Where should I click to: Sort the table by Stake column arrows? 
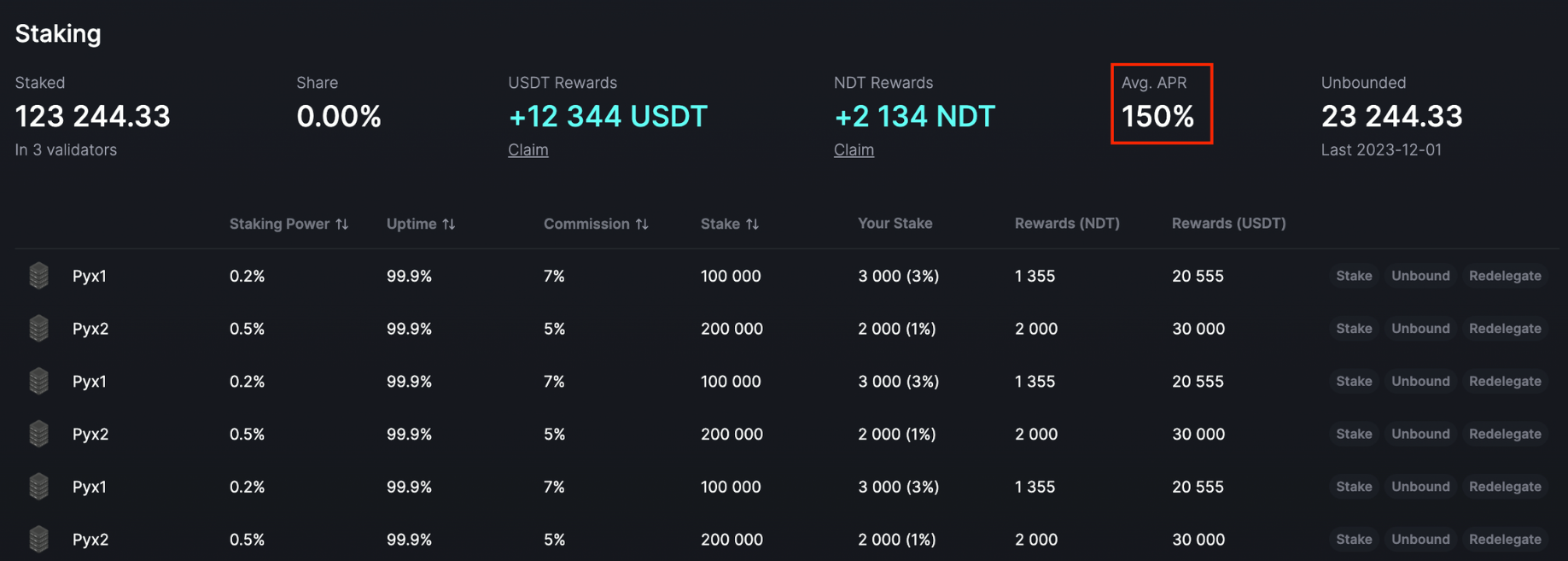[x=752, y=224]
